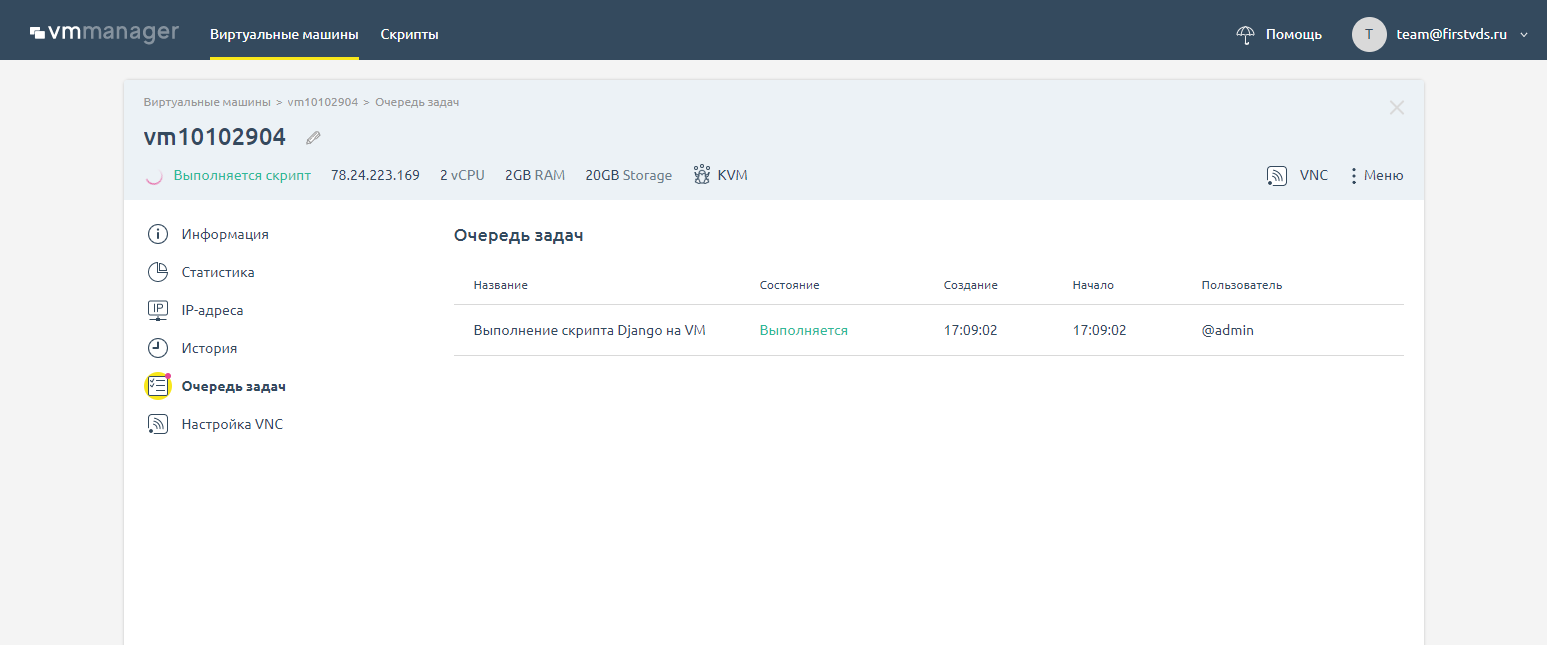Image resolution: width=1547 pixels, height=645 pixels.
Task: Click the IP address 78.24.223.169
Action: (375, 175)
